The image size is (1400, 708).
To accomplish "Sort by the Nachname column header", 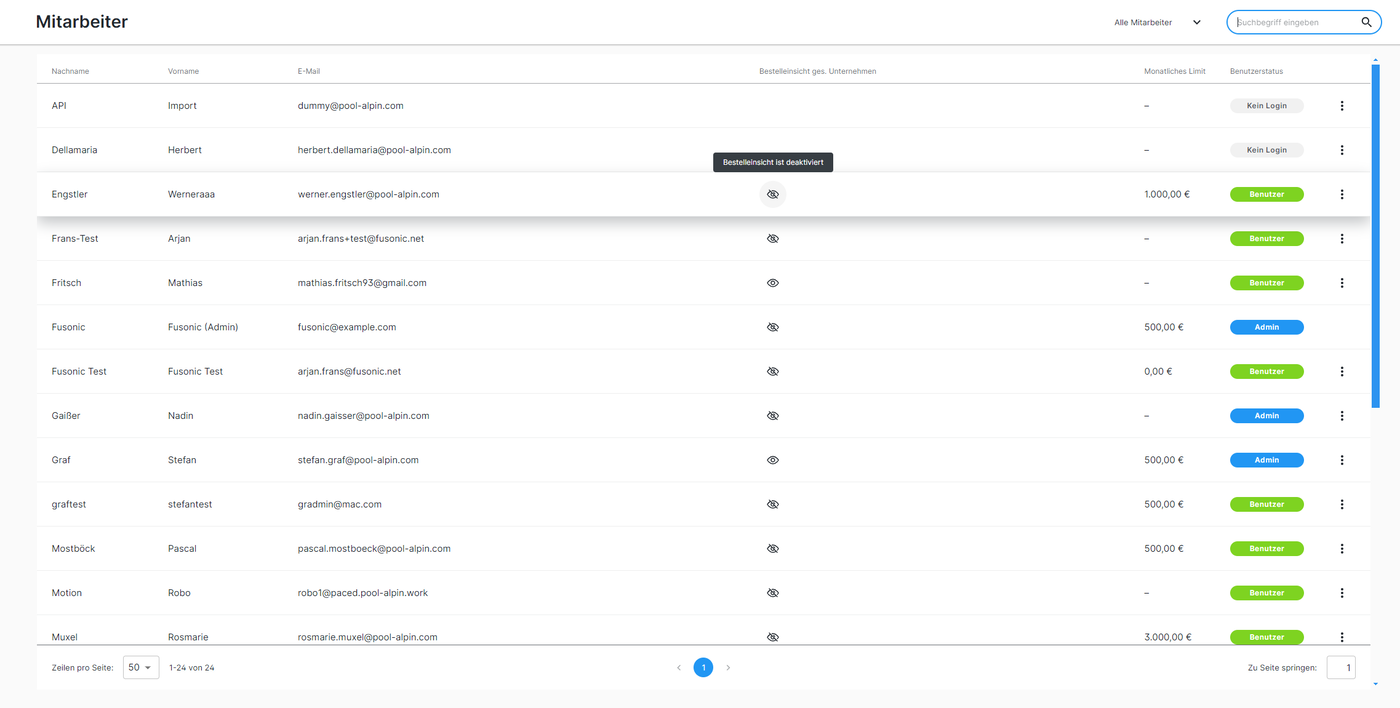I will pyautogui.click(x=70, y=71).
